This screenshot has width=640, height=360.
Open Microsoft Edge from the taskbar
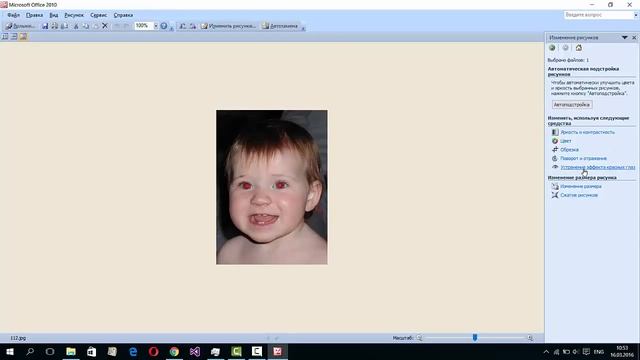tap(133, 351)
